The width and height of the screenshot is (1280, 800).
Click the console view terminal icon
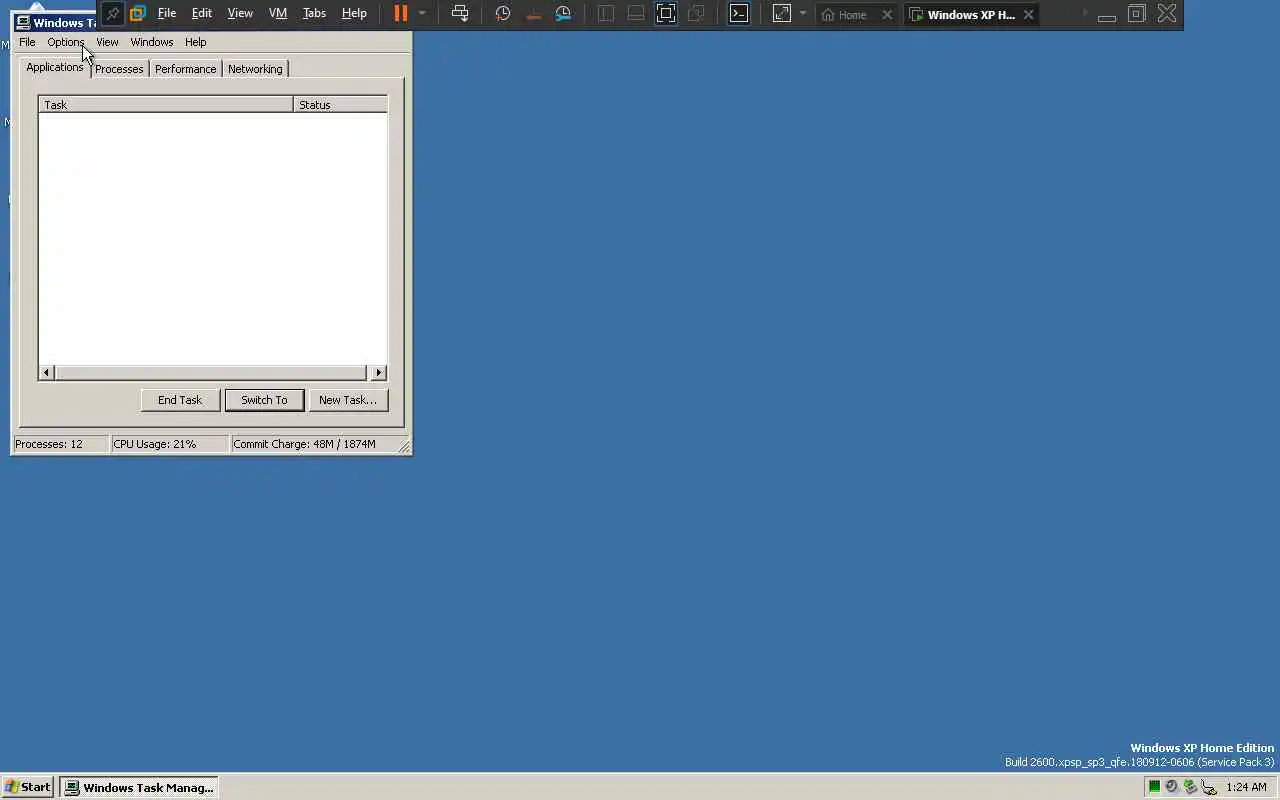[x=739, y=14]
